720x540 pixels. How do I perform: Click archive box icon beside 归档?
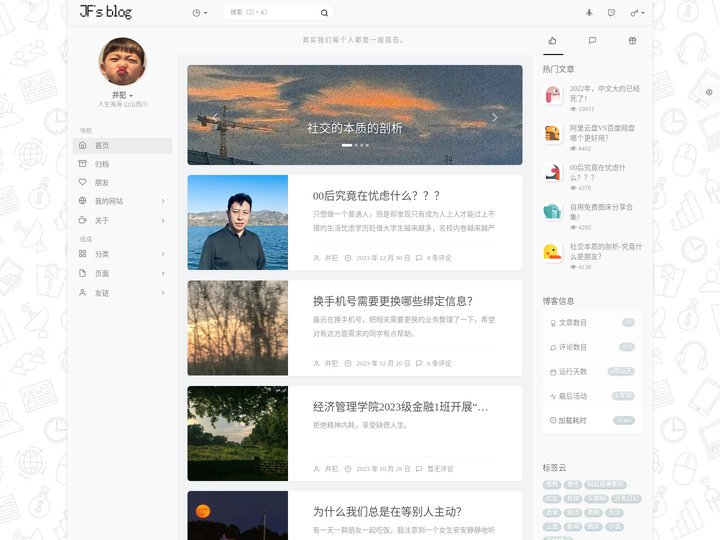click(x=83, y=163)
